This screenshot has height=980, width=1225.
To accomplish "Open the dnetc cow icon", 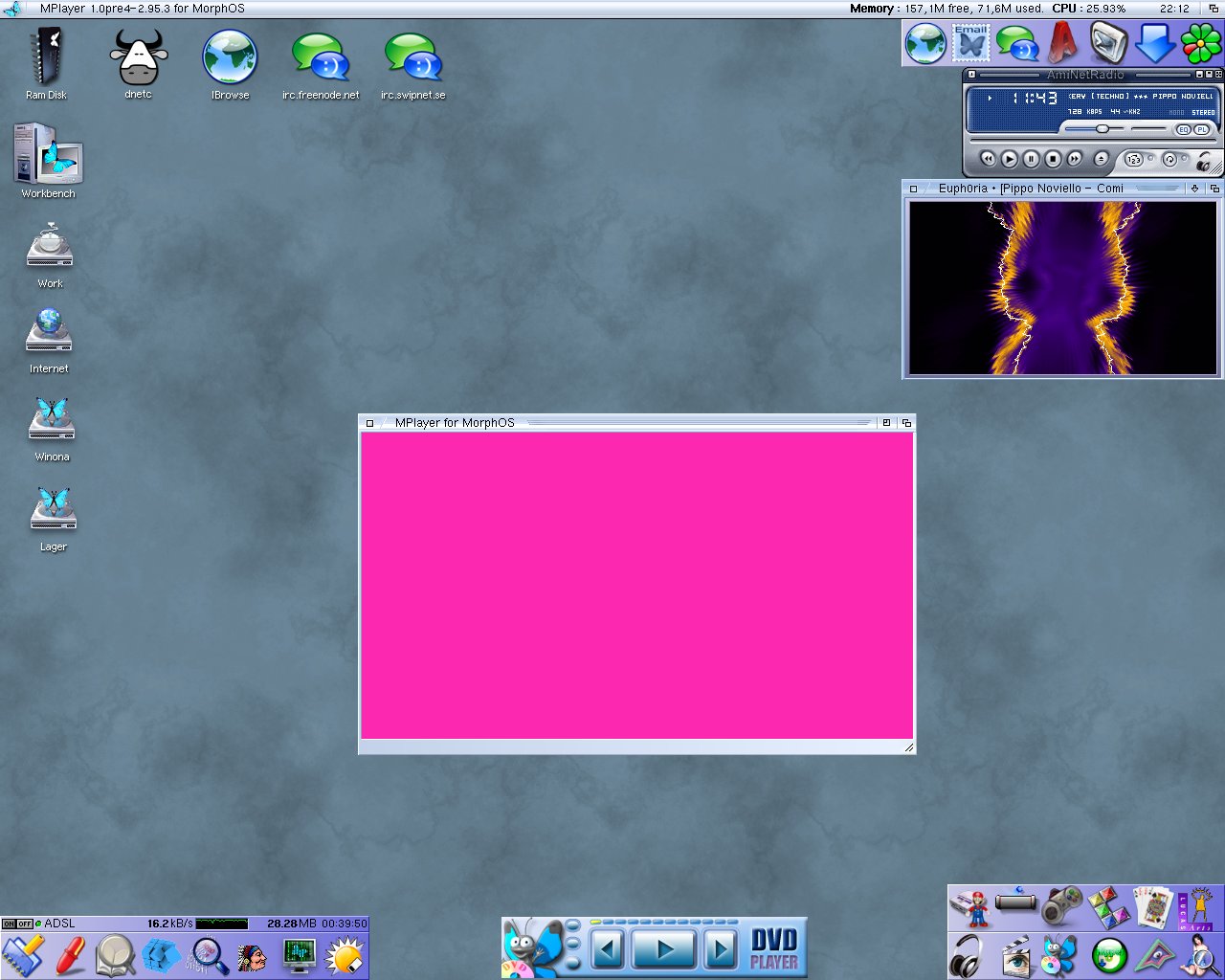I will [138, 63].
